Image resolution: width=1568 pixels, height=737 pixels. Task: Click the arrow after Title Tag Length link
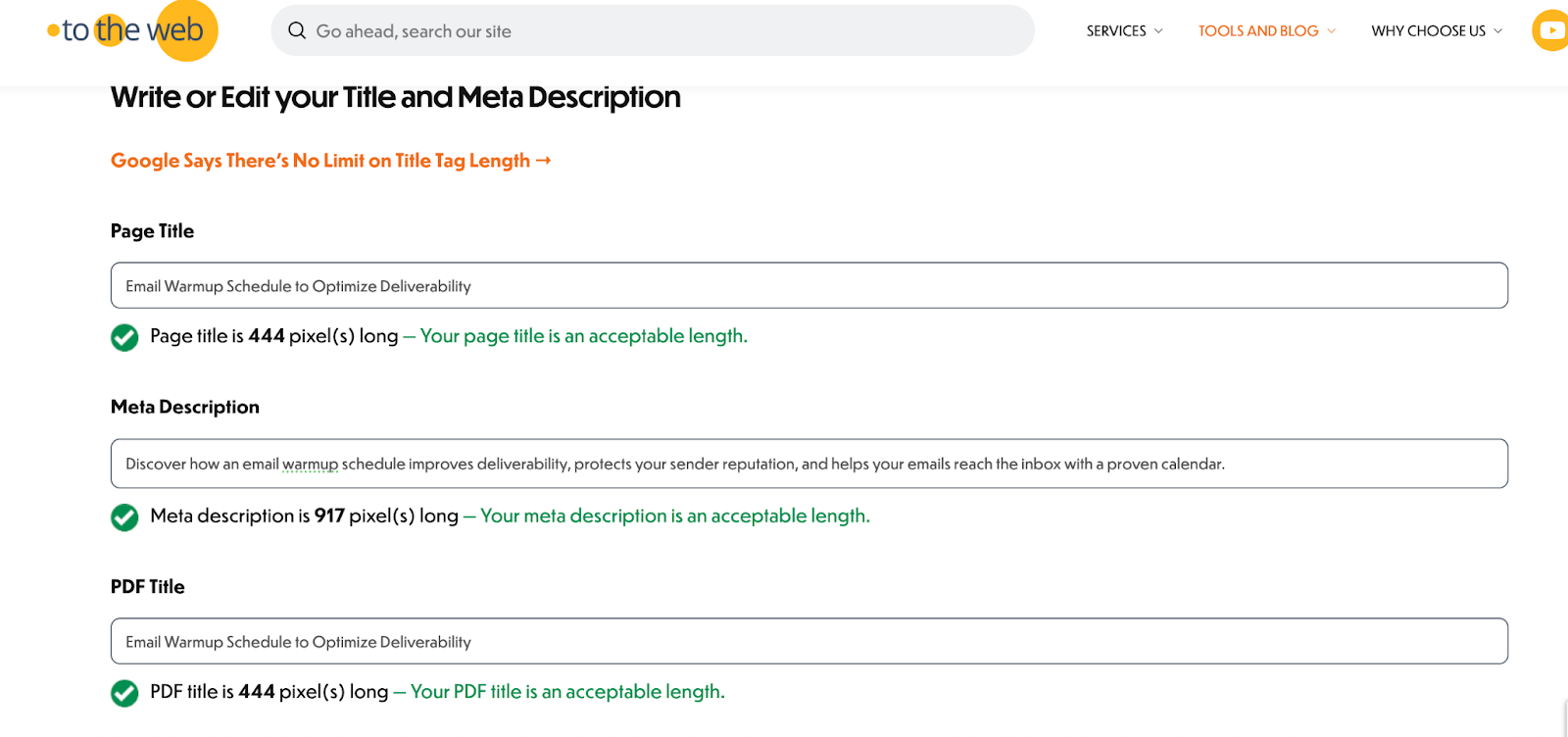click(x=544, y=160)
